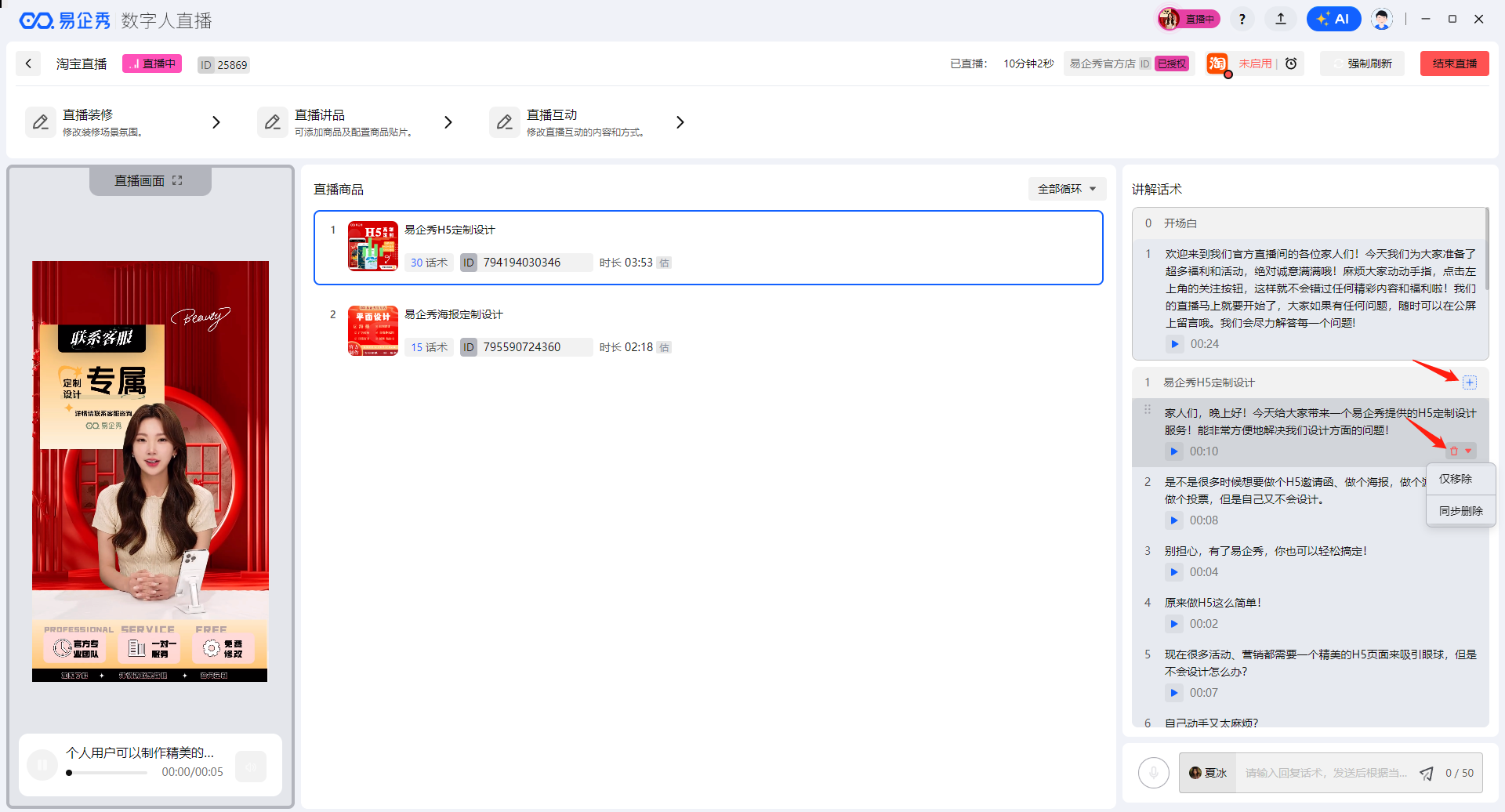Play script audio 00:08

[1173, 520]
